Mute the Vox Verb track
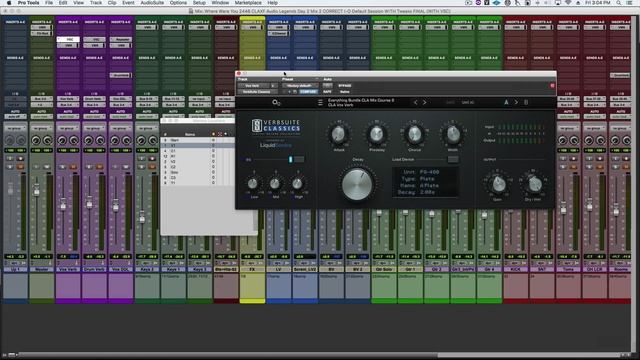Image resolution: width=640 pixels, height=360 pixels. tap(73, 167)
